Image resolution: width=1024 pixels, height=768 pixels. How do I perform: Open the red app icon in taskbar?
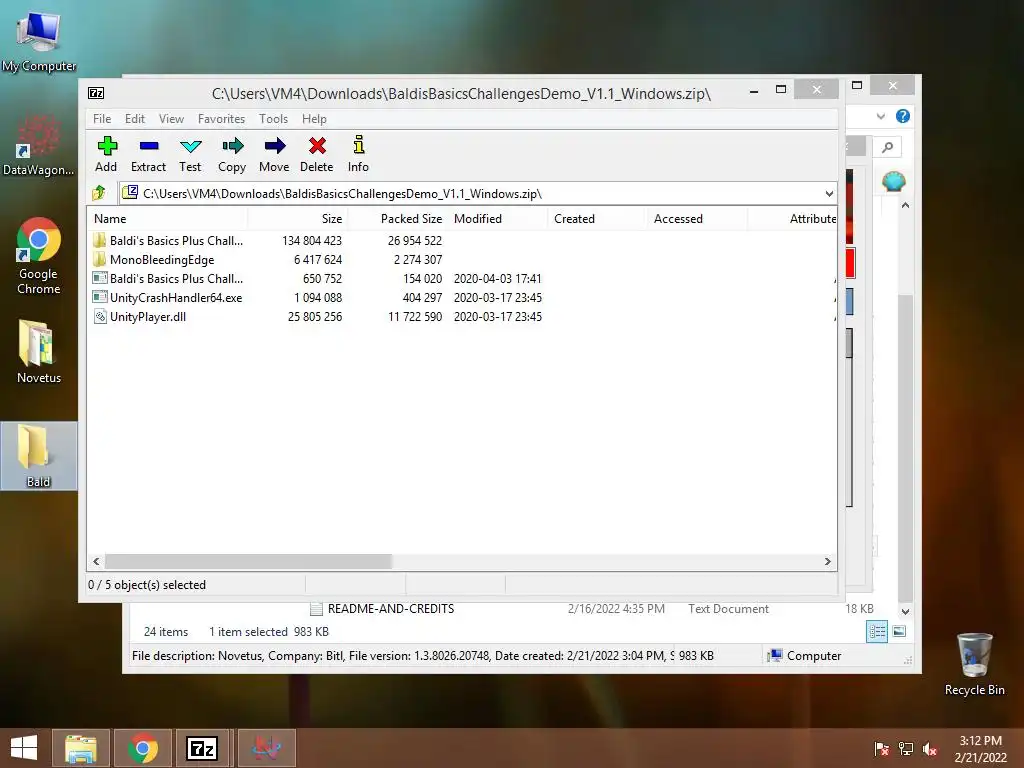(266, 748)
